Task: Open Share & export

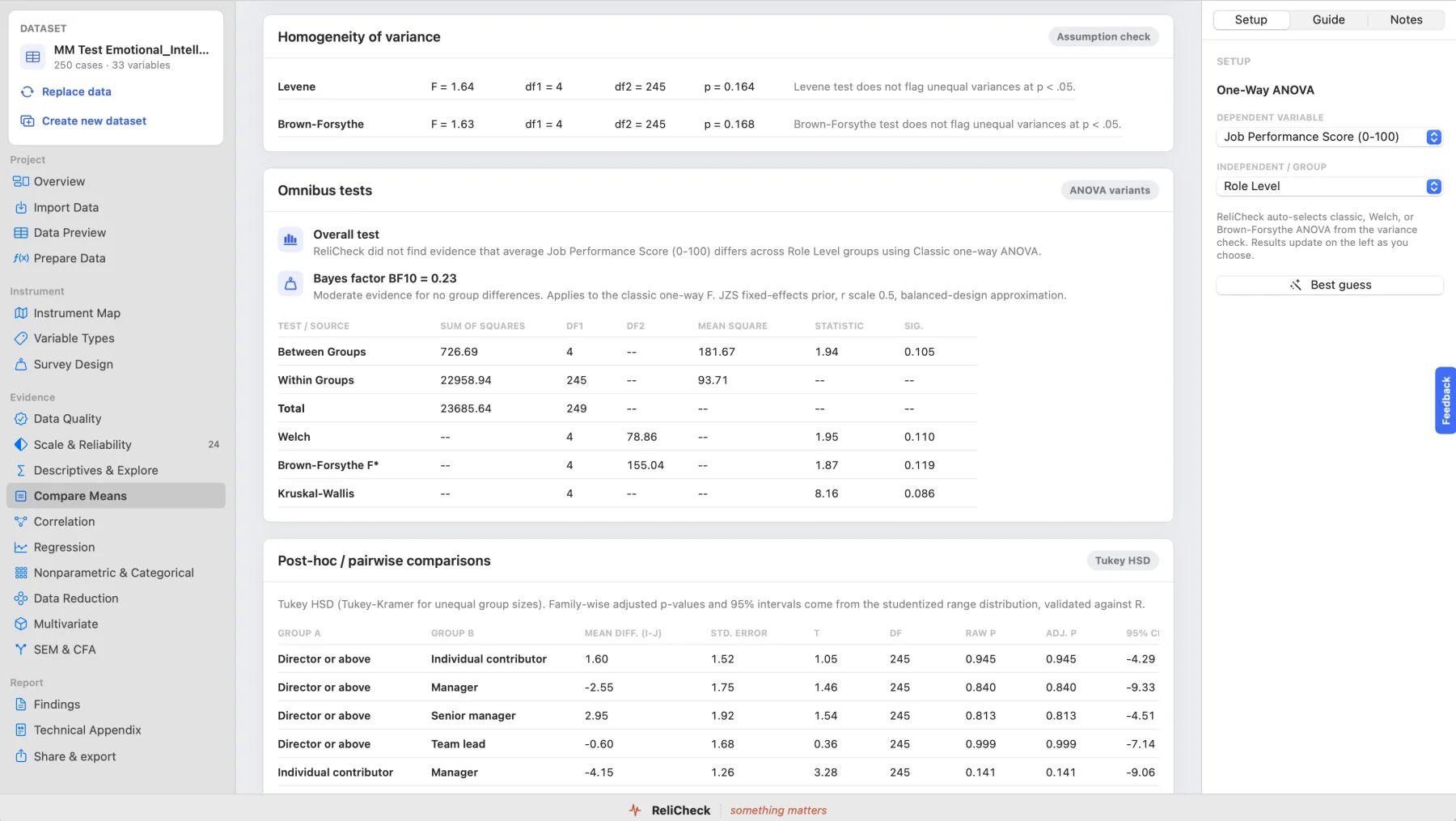Action: (116, 756)
